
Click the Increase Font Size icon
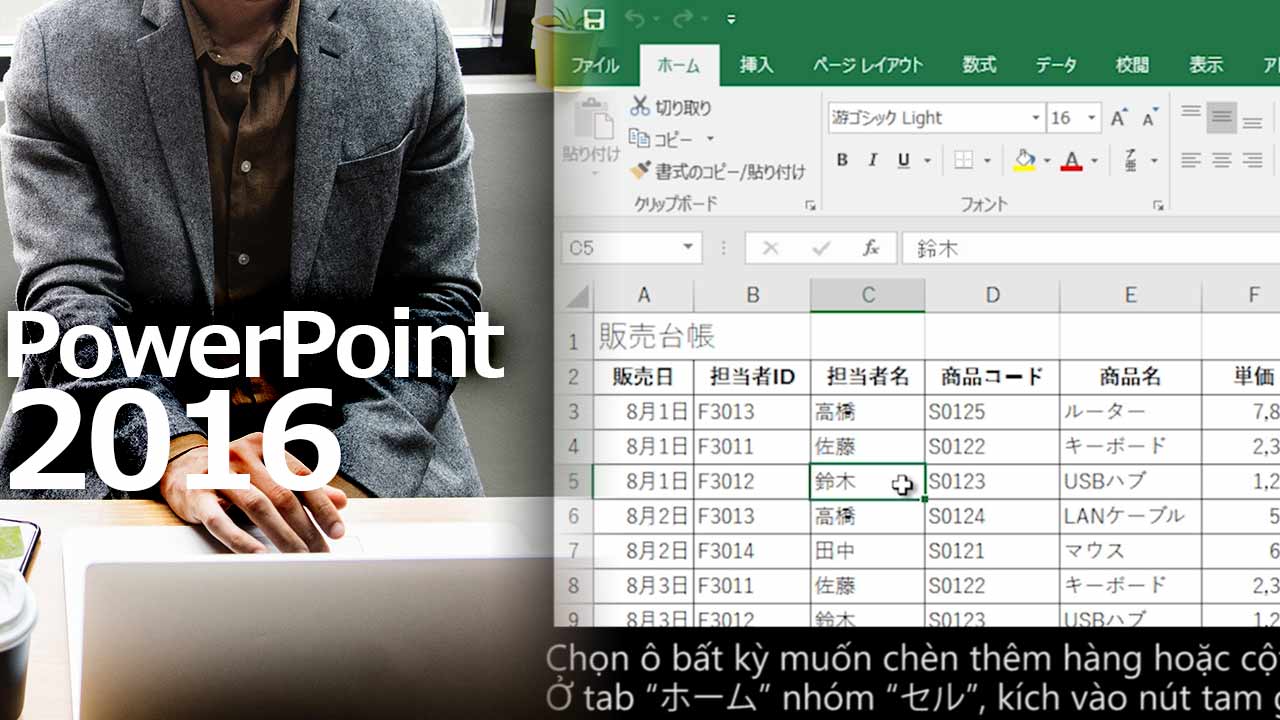tap(1119, 118)
